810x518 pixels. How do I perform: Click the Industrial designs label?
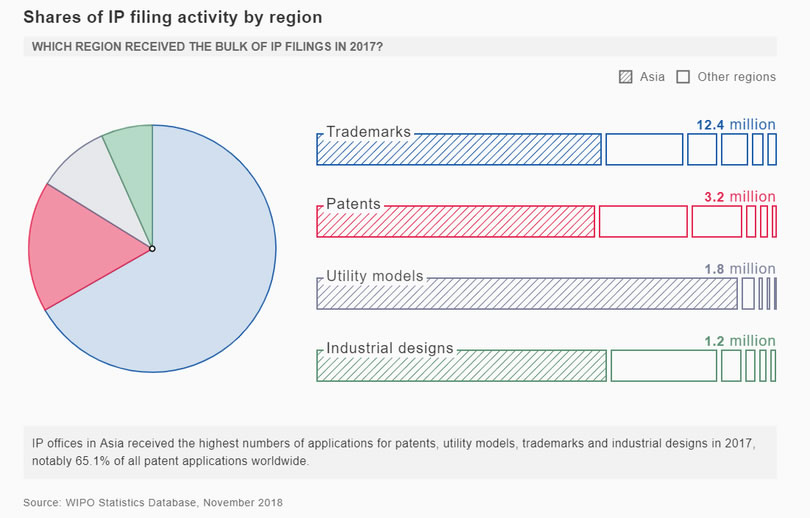[x=389, y=348]
